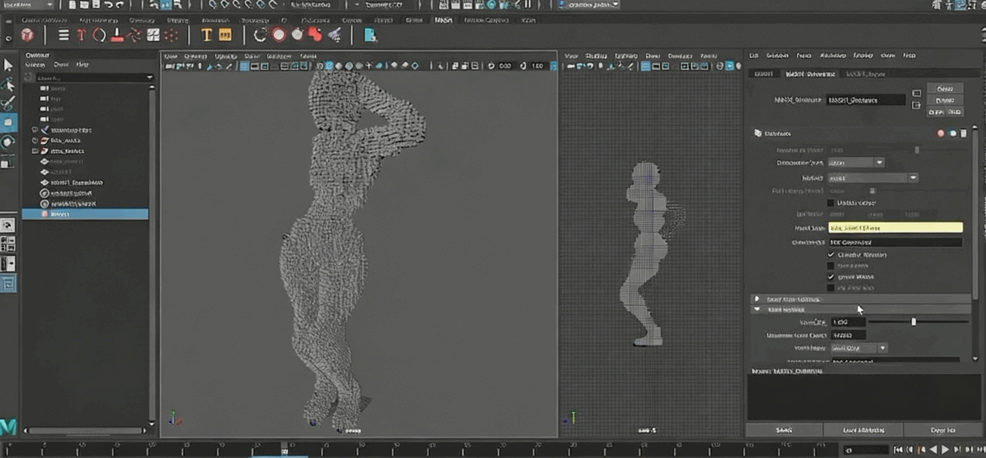This screenshot has width=986, height=458.
Task: Click the red trash icon in attribute header
Action: (x=940, y=133)
